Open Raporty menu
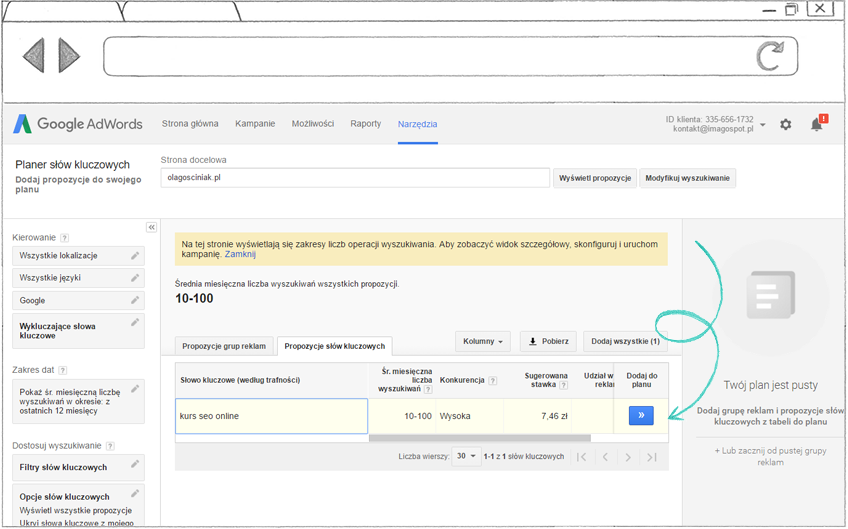This screenshot has width=848, height=529. click(366, 124)
